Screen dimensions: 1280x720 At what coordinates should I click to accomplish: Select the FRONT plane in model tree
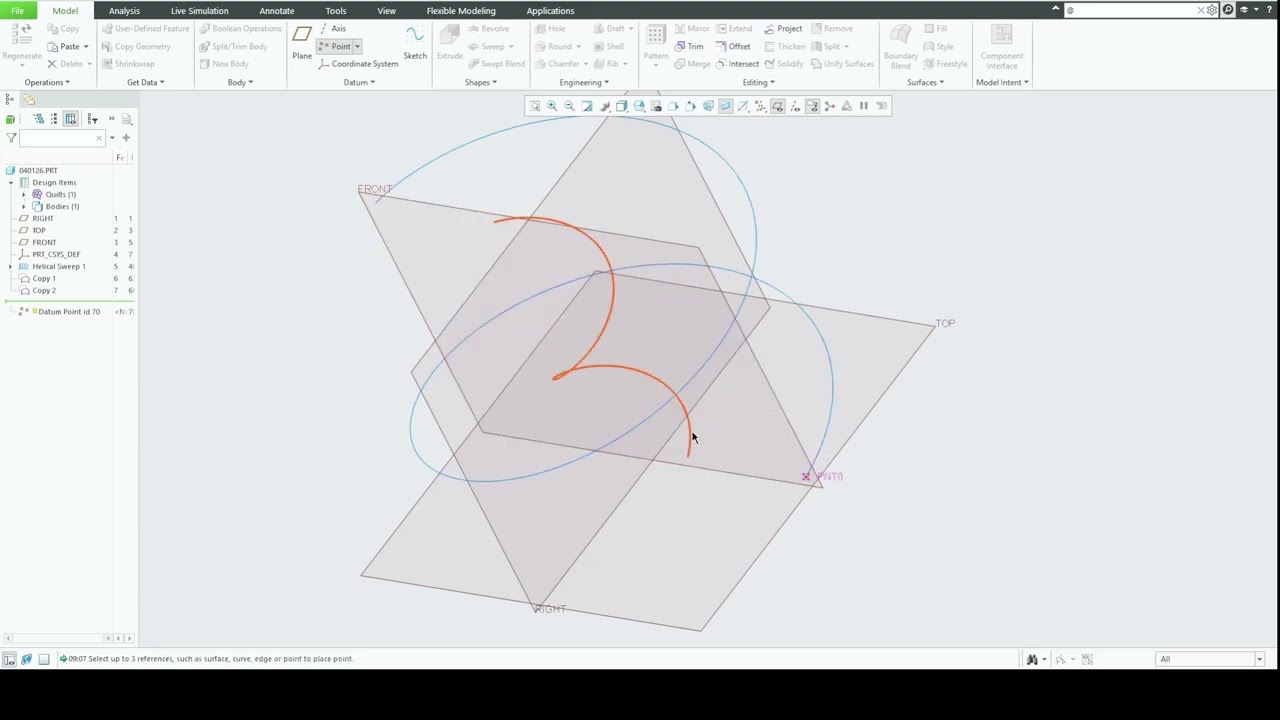pos(44,243)
